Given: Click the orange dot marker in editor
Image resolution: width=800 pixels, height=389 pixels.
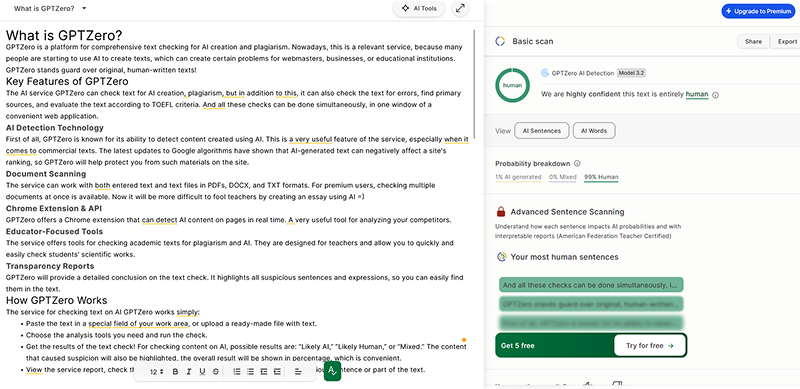Looking at the screenshot, I should (x=464, y=339).
